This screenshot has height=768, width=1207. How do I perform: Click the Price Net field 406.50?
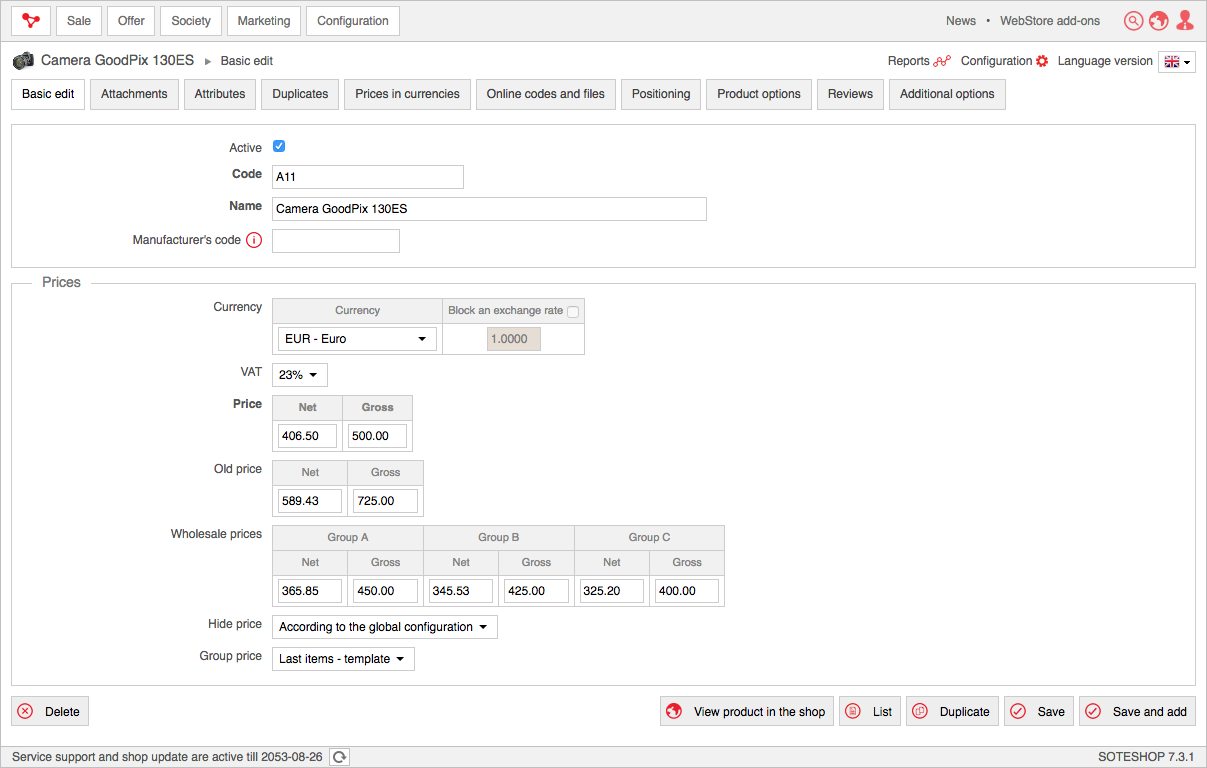pyautogui.click(x=307, y=436)
